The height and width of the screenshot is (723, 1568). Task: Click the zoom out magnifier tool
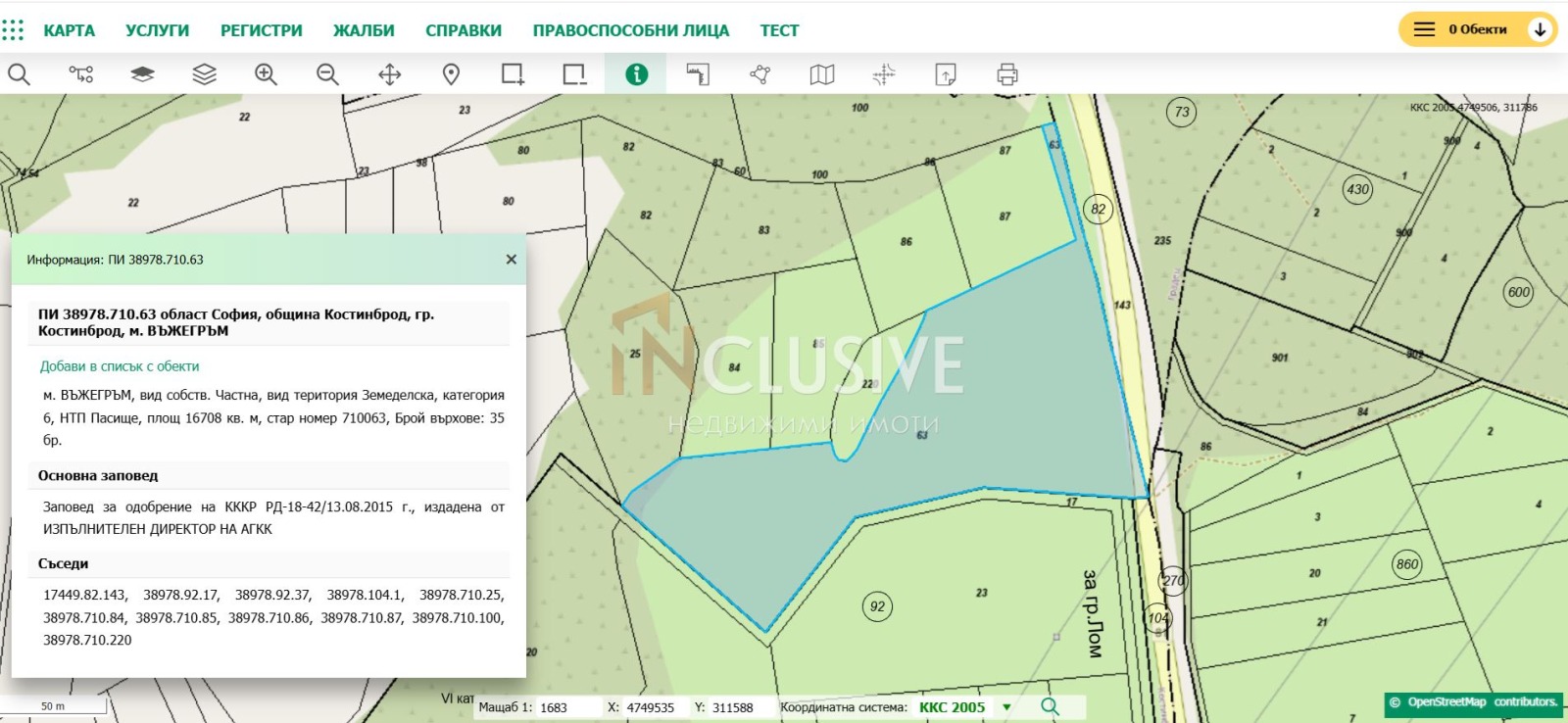click(x=327, y=74)
